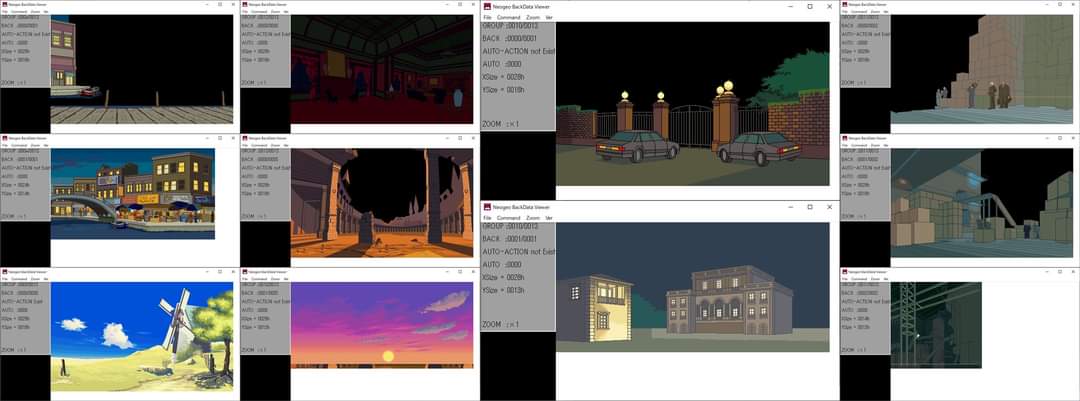
Task: Open Ver menu in the gate-and-cars window
Action: pos(549,17)
